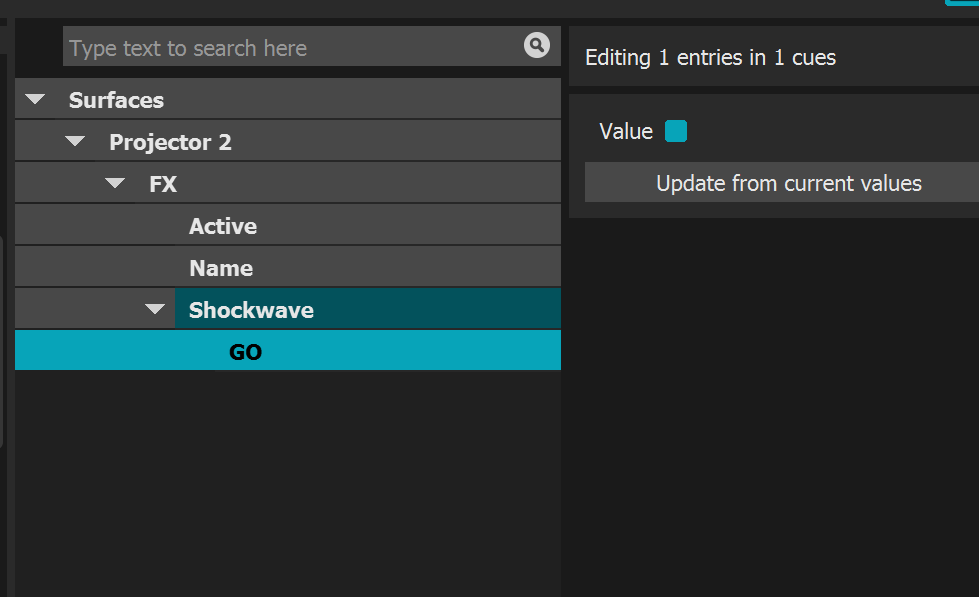Click the search magnifier icon

click(x=536, y=46)
